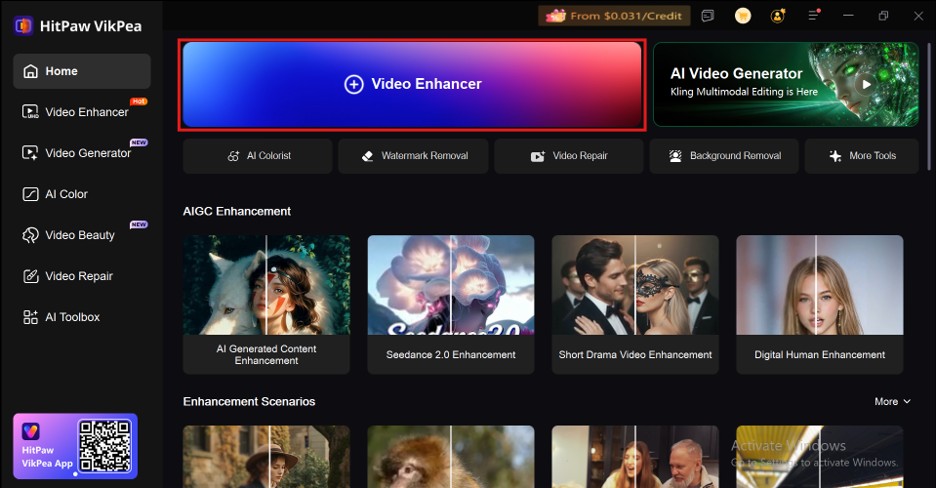This screenshot has height=488, width=936.
Task: Go to Video Repair in the sidebar
Action: (82, 276)
